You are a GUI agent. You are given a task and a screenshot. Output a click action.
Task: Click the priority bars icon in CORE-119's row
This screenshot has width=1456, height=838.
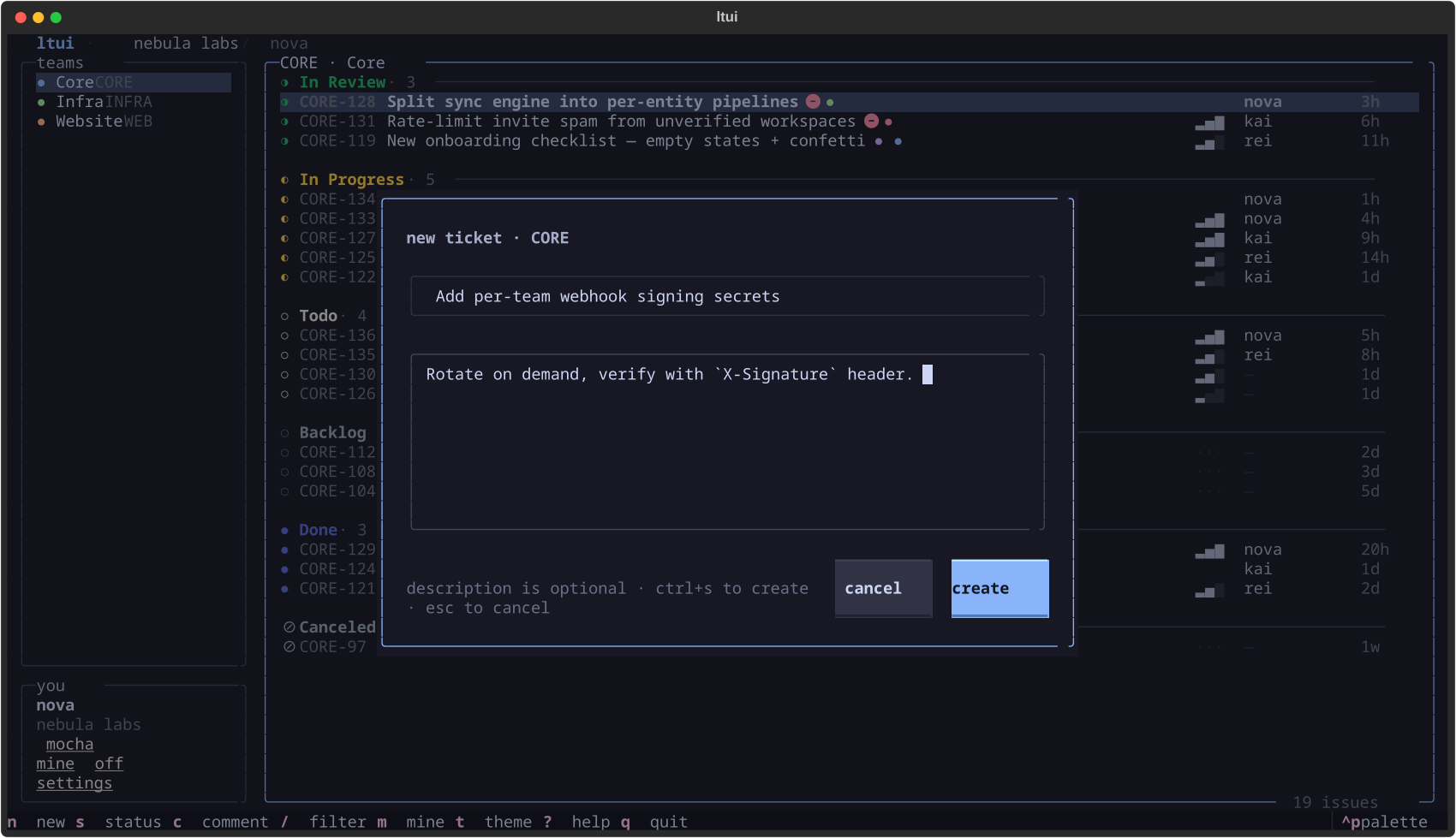(x=1209, y=143)
